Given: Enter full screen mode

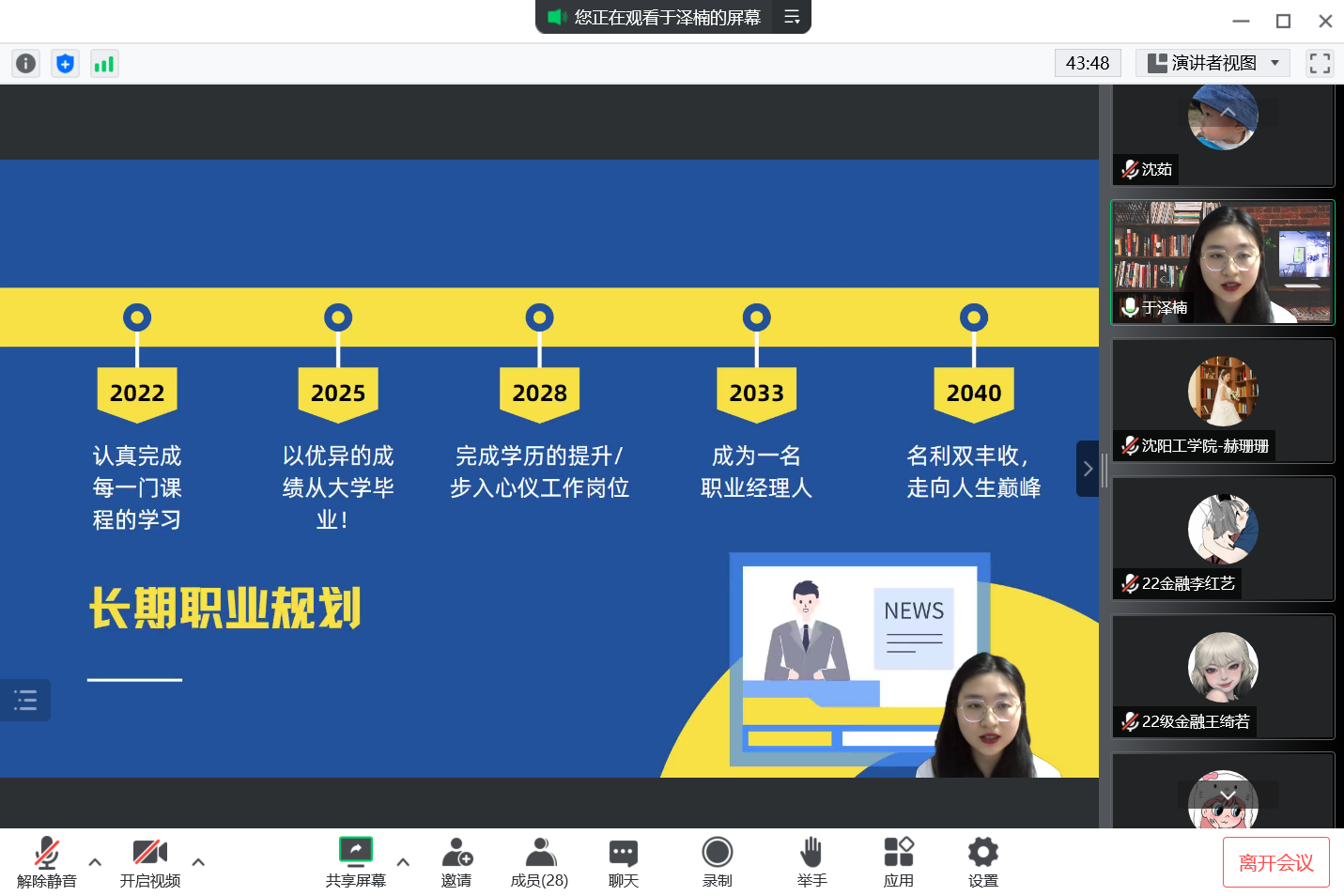Looking at the screenshot, I should point(1320,63).
